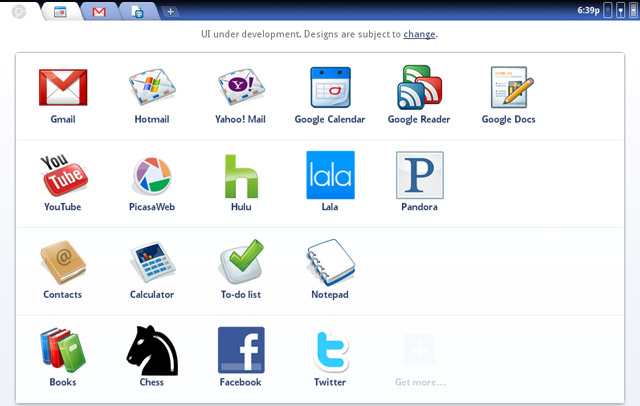Click the 'Get more...' text
640x406 pixels.
(420, 382)
